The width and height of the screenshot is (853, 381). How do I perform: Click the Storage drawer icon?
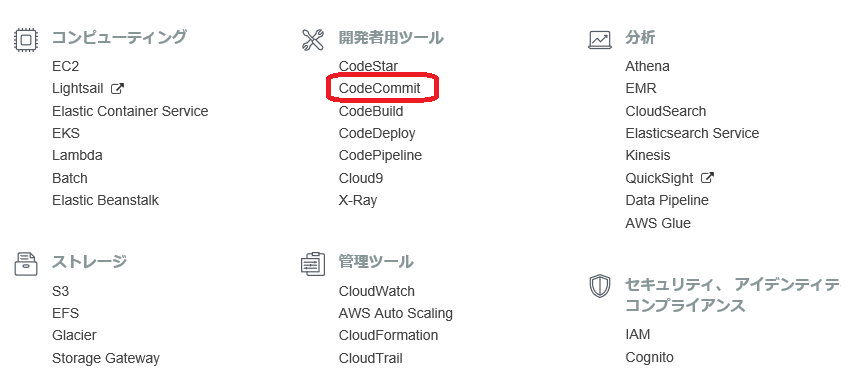click(26, 264)
